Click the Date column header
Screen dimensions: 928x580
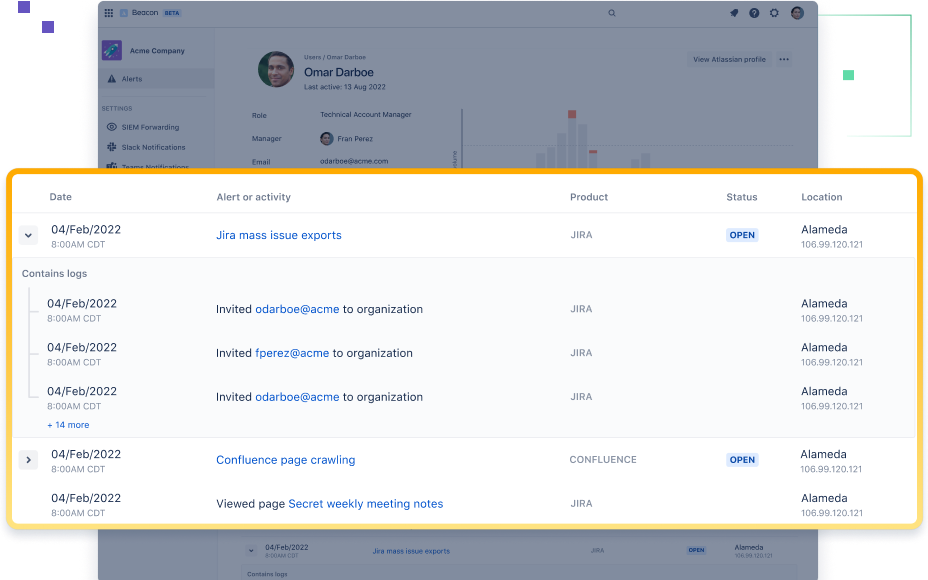(60, 197)
